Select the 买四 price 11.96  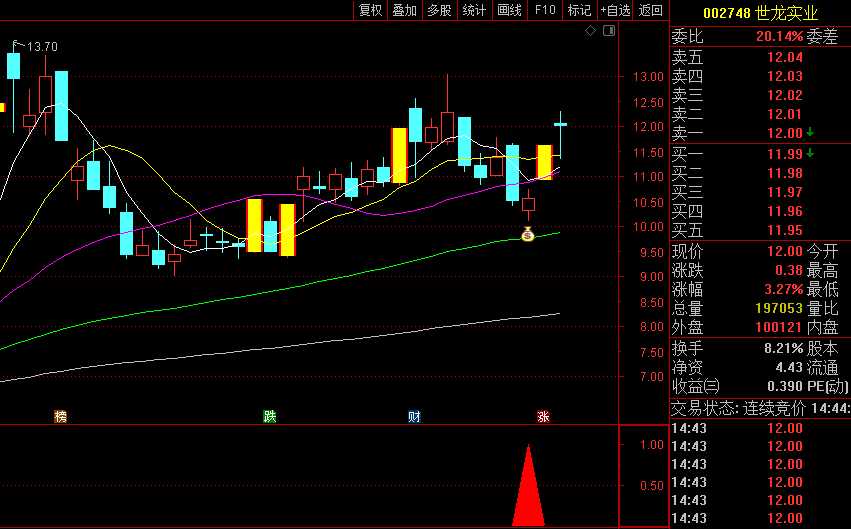(785, 212)
